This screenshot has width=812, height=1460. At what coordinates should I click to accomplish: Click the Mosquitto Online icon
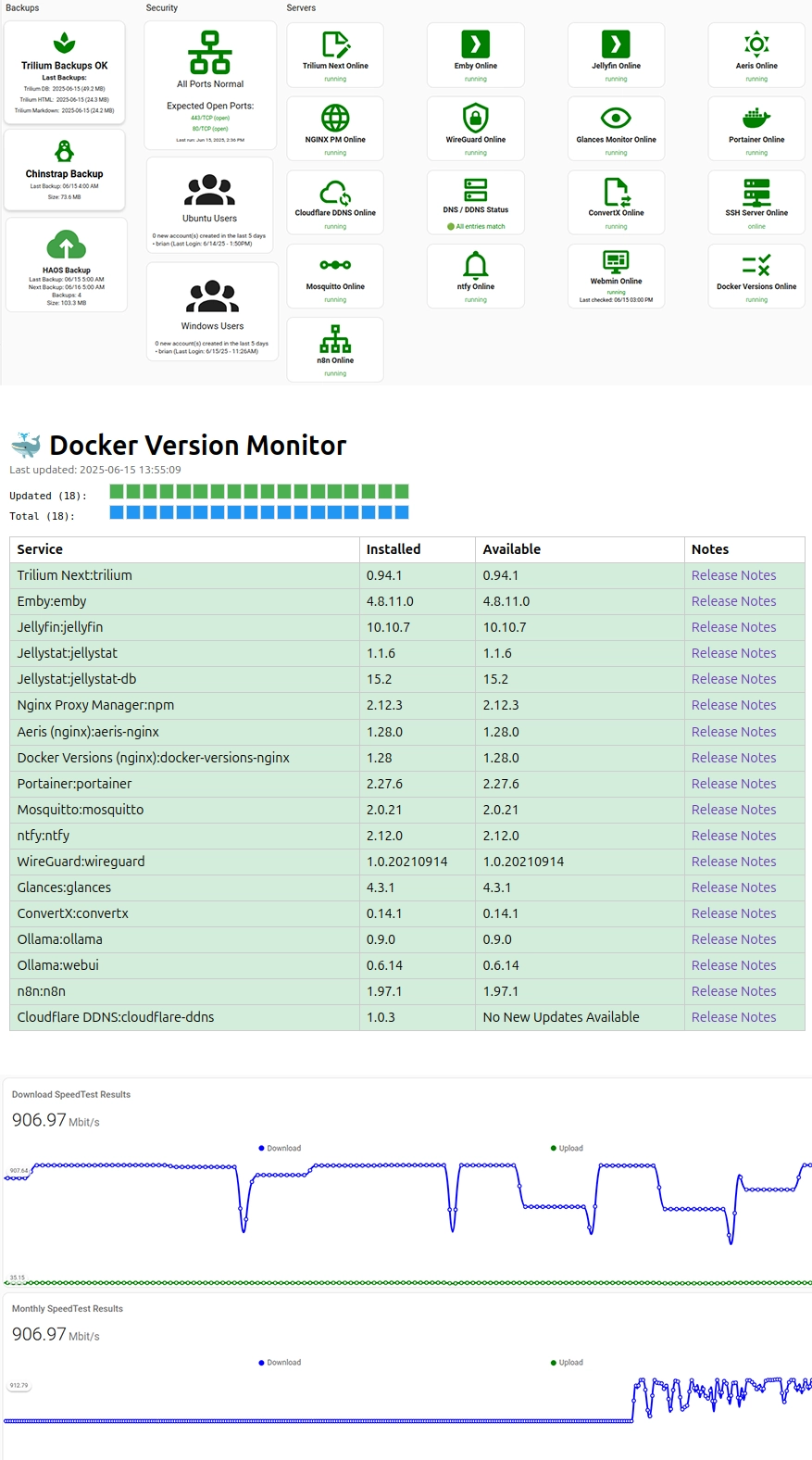click(335, 265)
